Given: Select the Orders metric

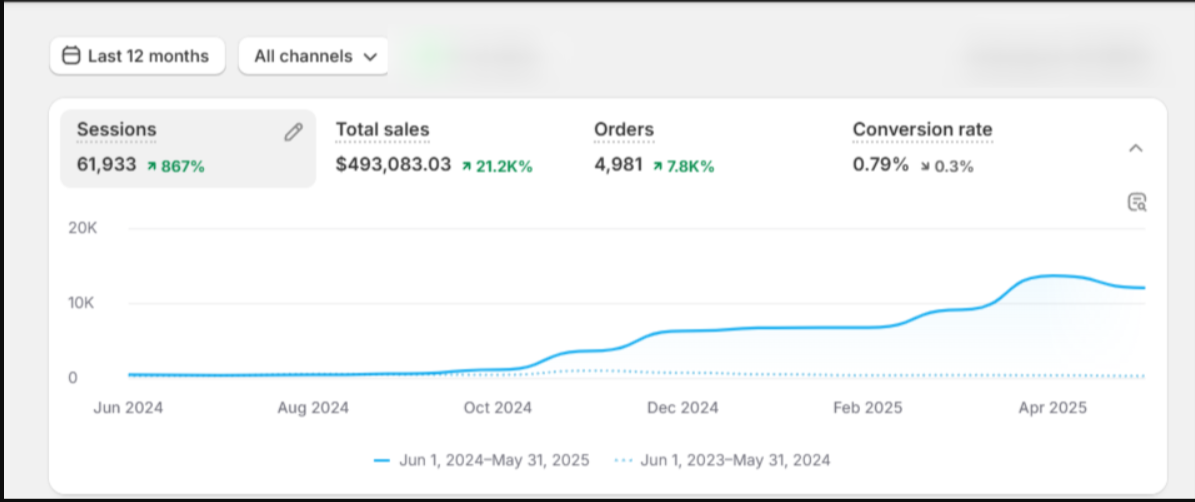Looking at the screenshot, I should click(624, 130).
